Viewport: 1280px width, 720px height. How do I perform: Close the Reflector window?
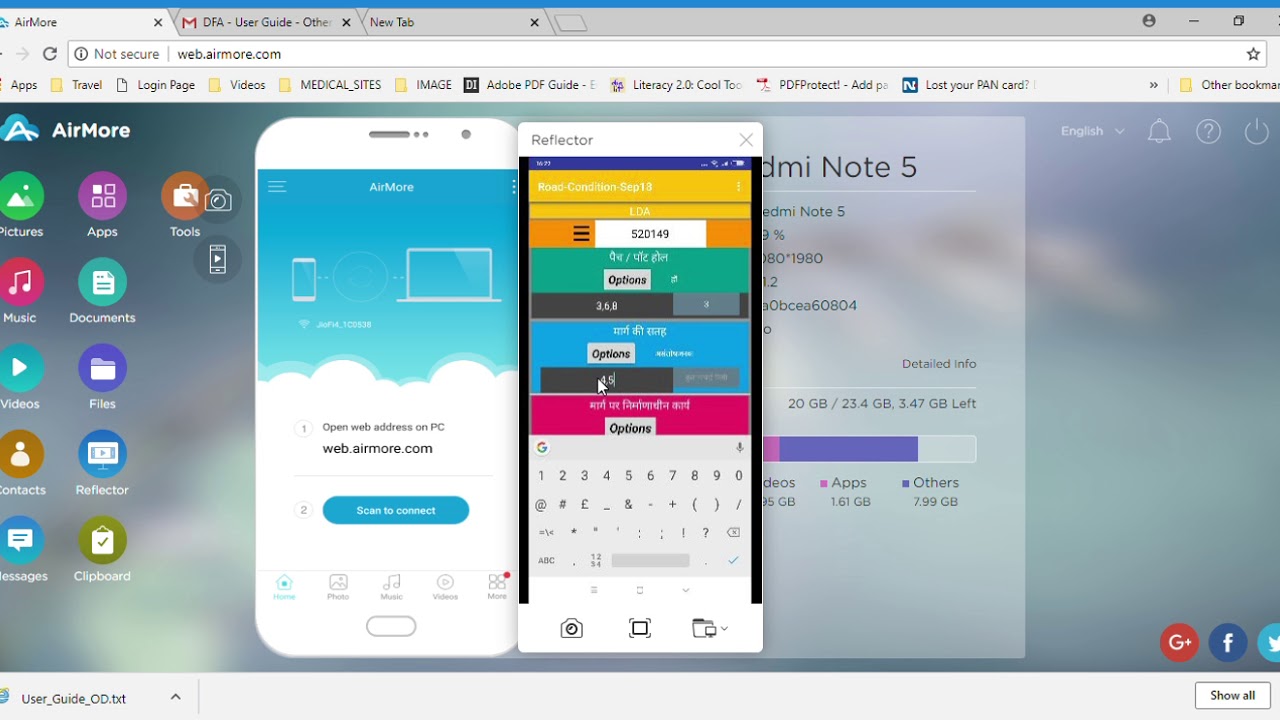click(746, 140)
